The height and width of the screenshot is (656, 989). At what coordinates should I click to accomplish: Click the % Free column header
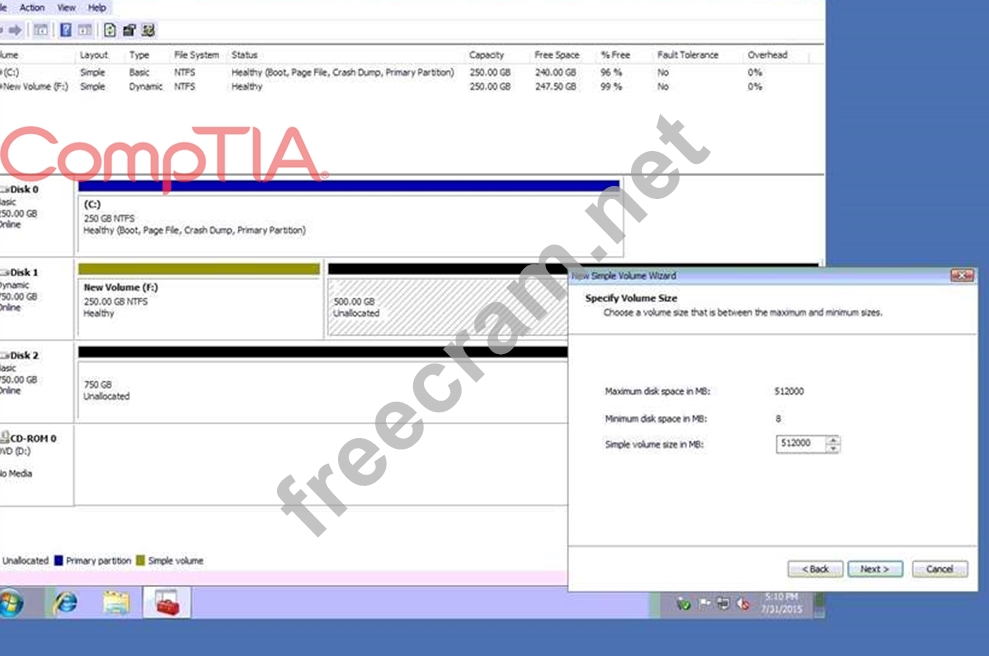tap(615, 55)
